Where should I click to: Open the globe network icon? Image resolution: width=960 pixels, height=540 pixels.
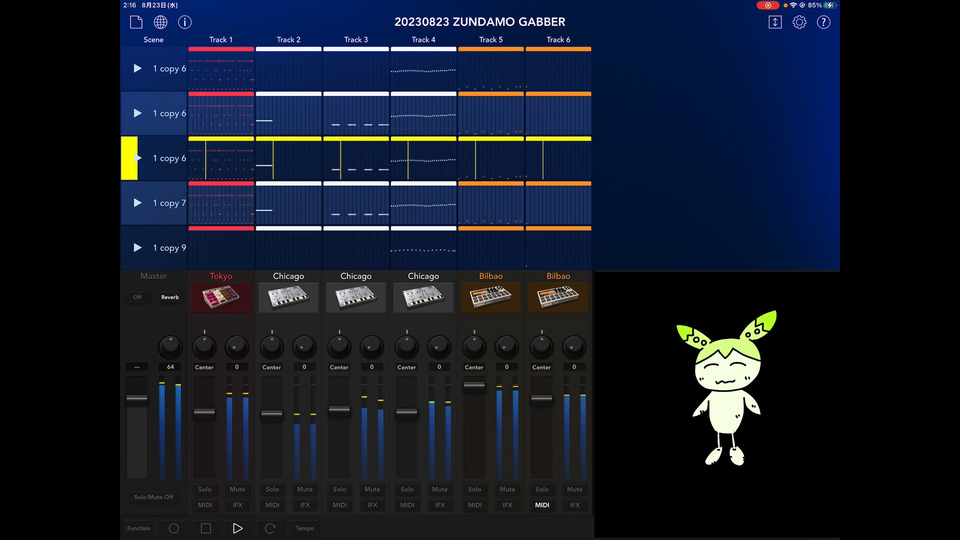click(x=160, y=22)
